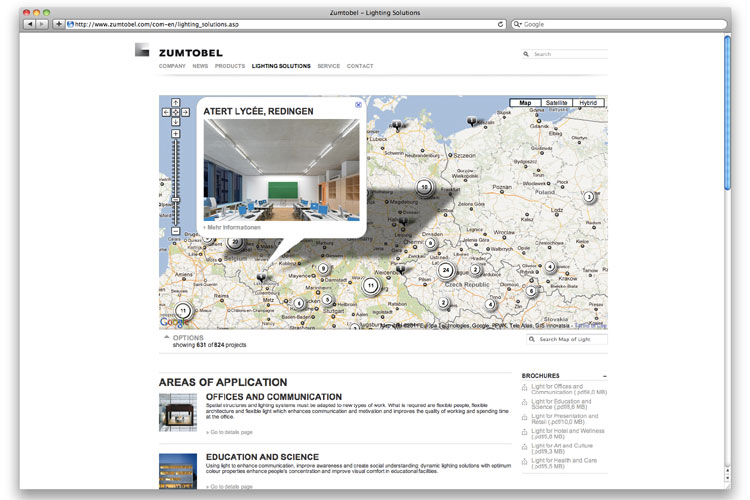Open the News menu

tap(200, 66)
